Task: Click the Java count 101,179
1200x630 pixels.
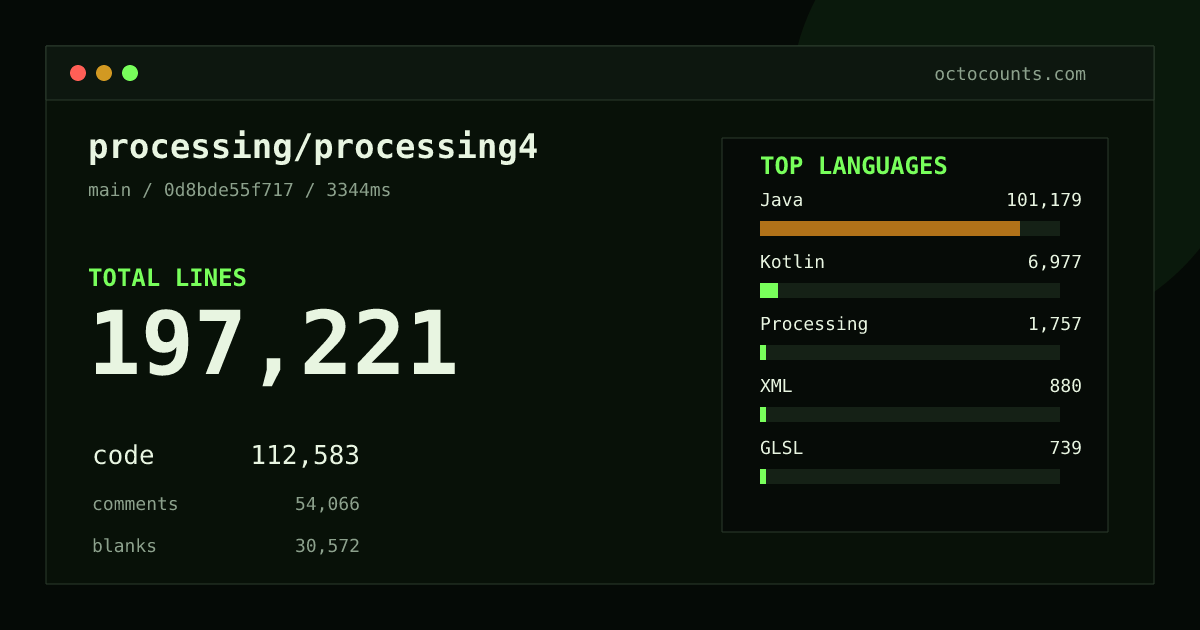Action: tap(1044, 200)
